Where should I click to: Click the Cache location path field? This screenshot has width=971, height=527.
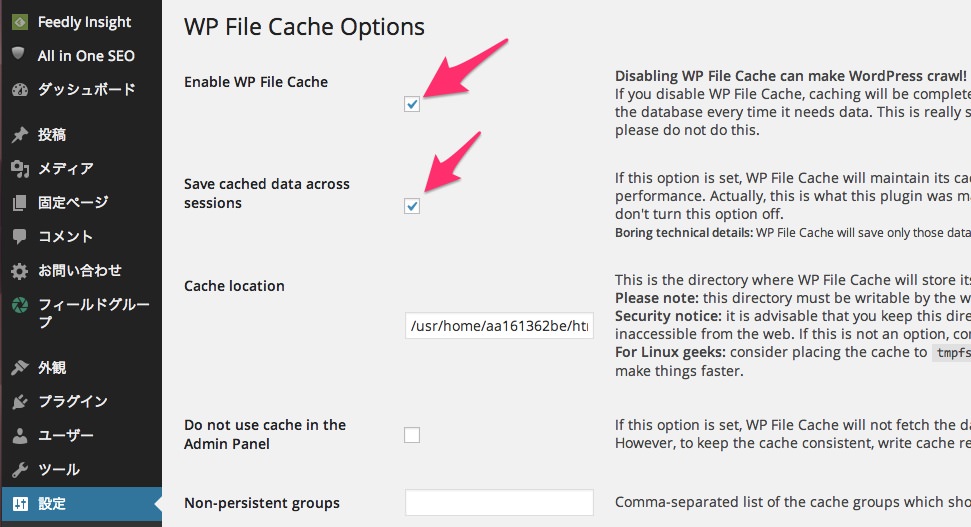499,326
